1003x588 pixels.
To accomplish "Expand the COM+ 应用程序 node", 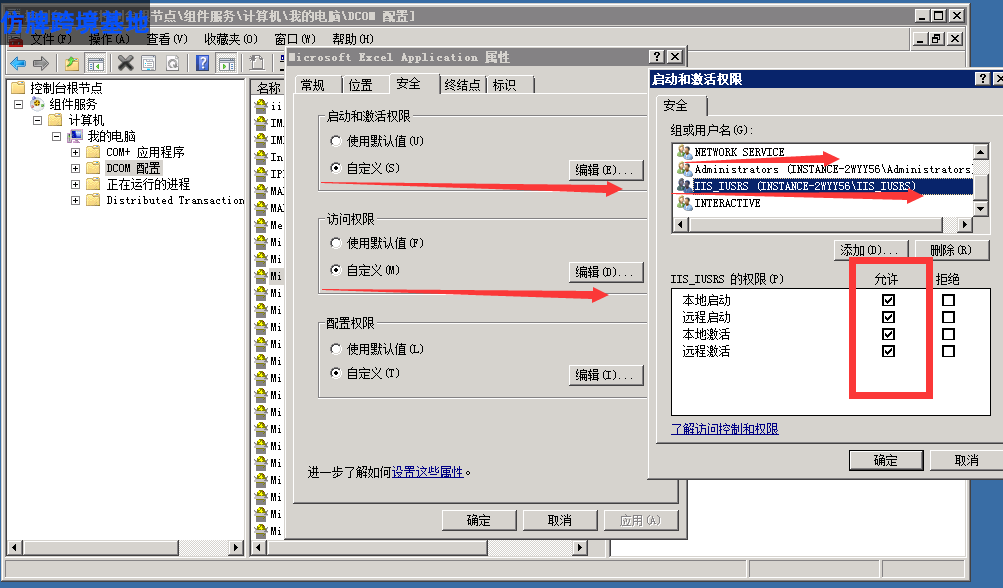I will pos(75,152).
